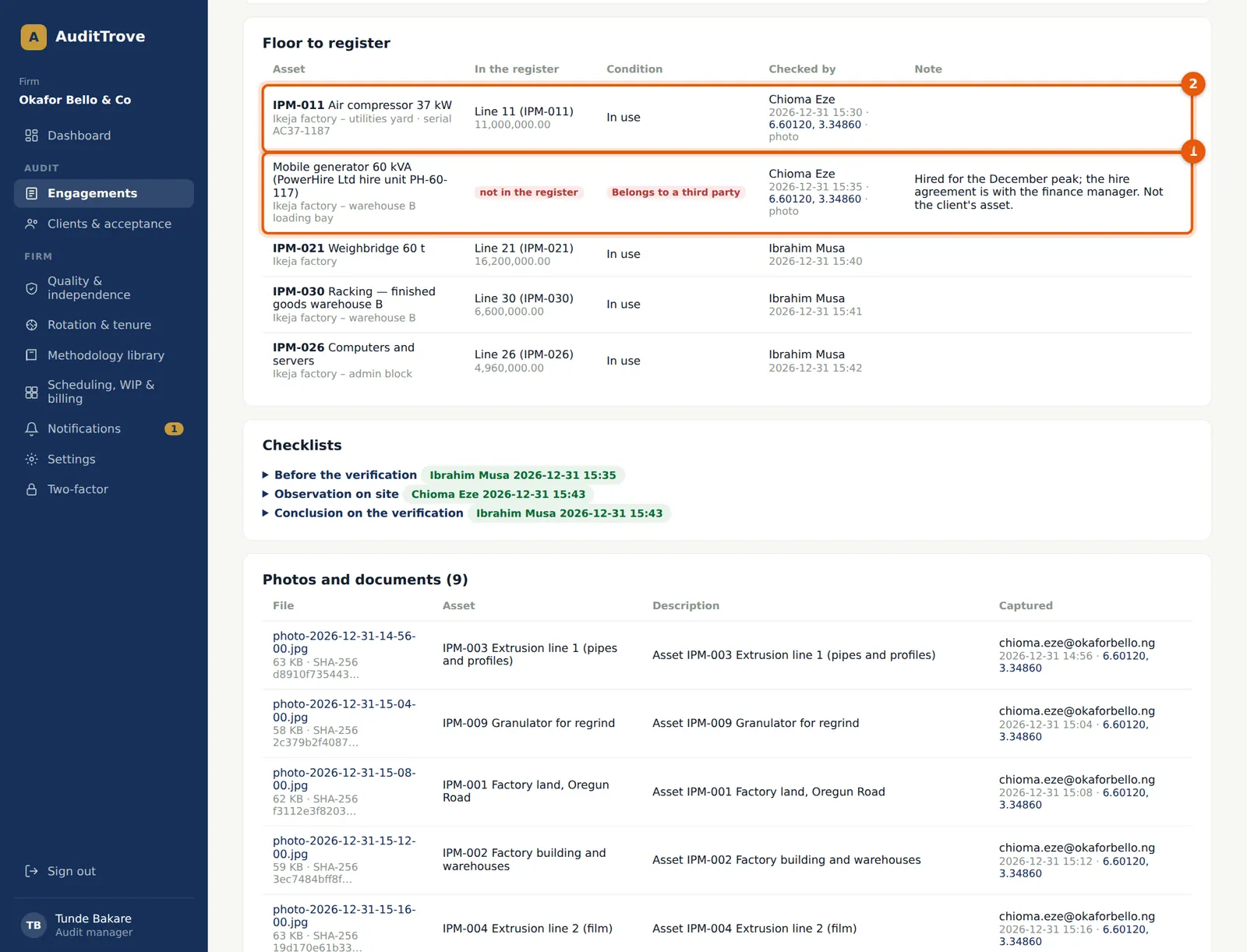Click the TB user avatar

[34, 926]
